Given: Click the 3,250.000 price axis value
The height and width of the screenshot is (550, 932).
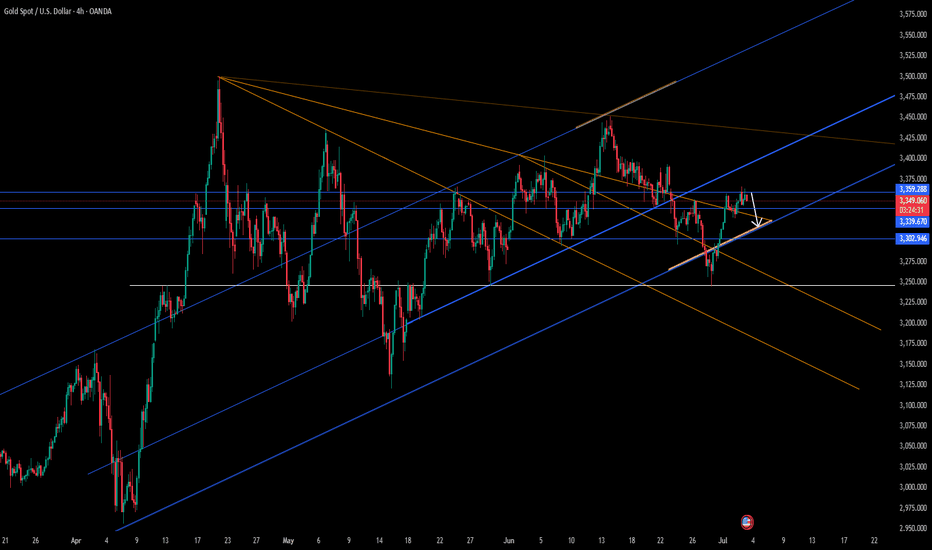Looking at the screenshot, I should click(913, 282).
